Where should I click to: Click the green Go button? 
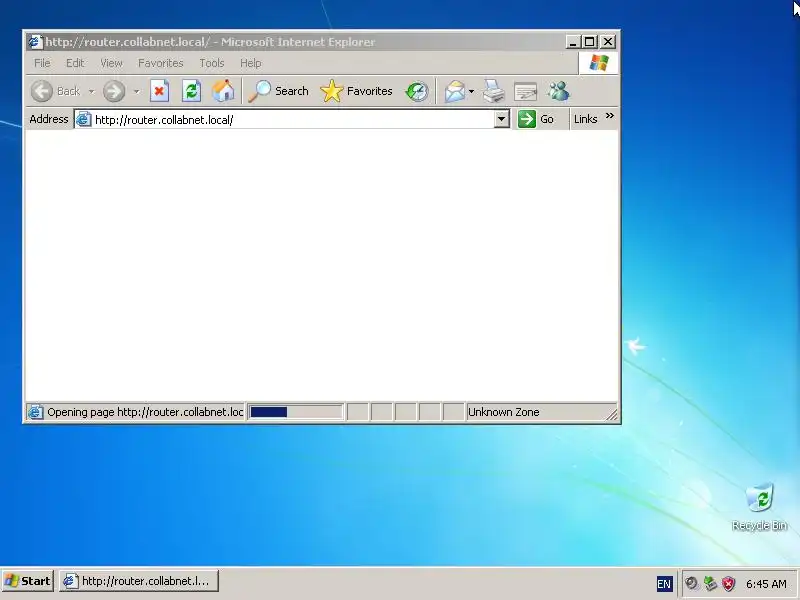coord(536,119)
